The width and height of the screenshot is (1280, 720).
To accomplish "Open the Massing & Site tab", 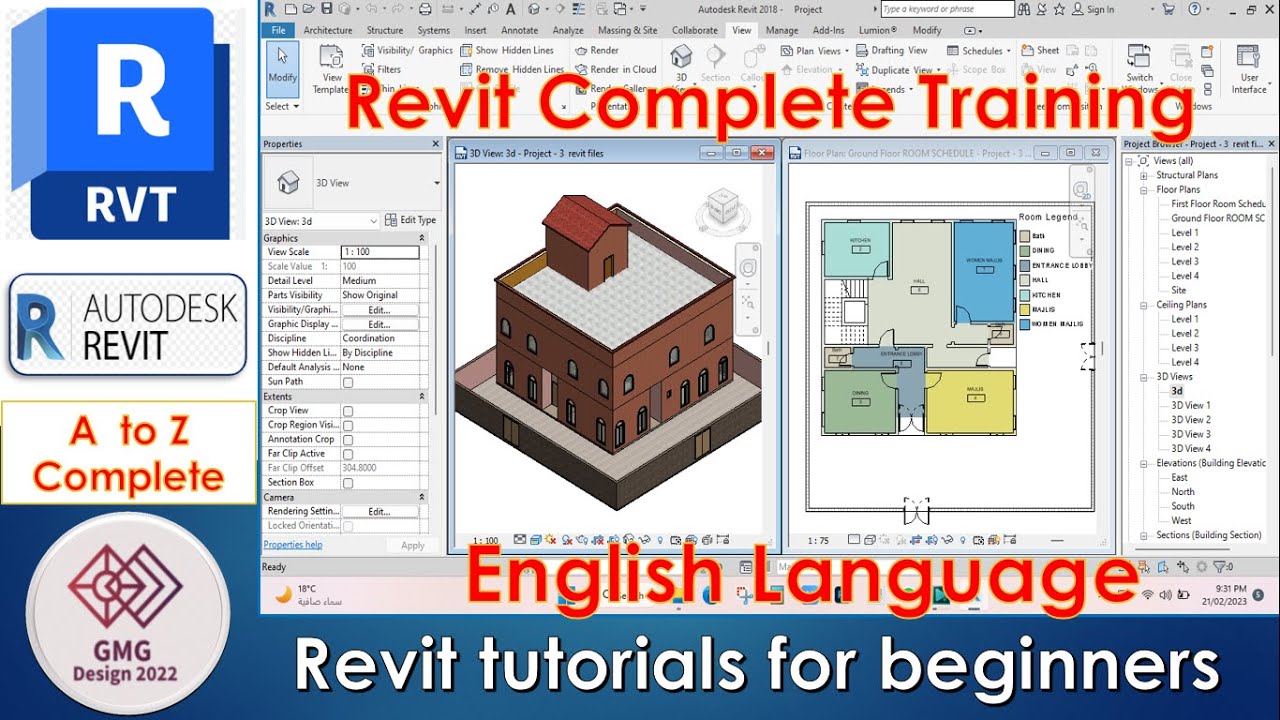I will coord(628,30).
